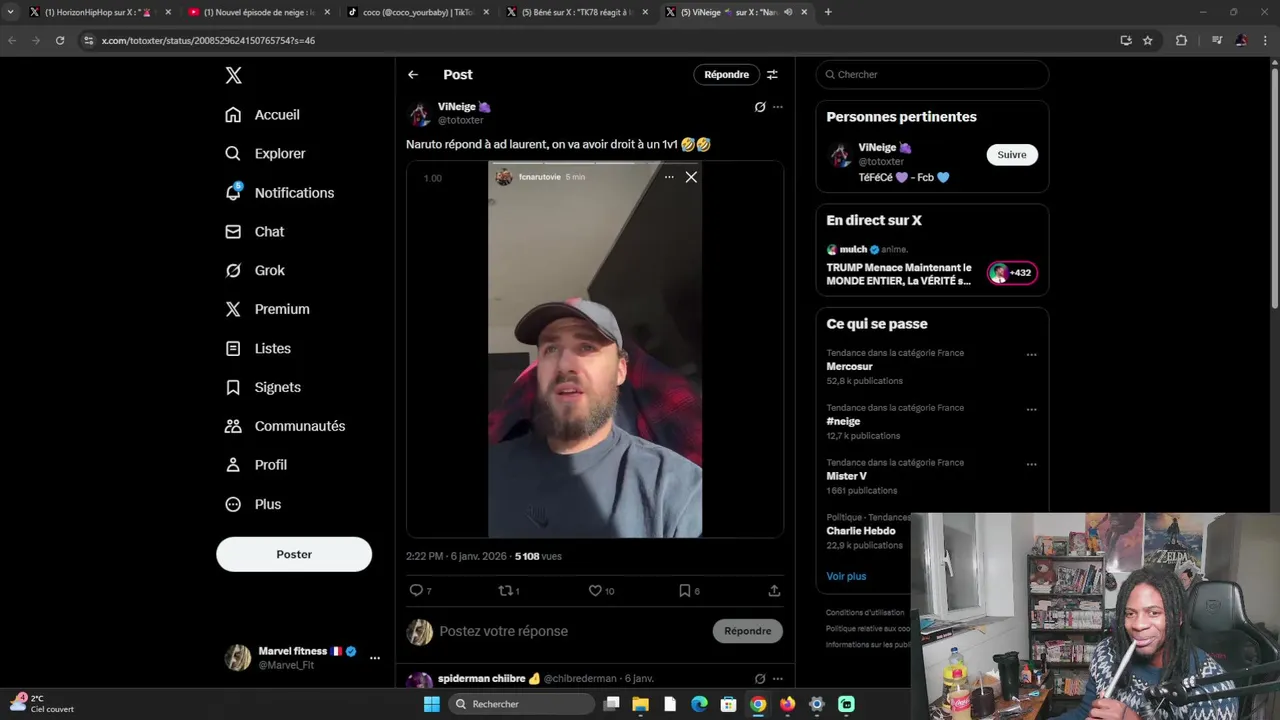
Task: Open the Charlie Hebdo trend
Action: pos(861,531)
